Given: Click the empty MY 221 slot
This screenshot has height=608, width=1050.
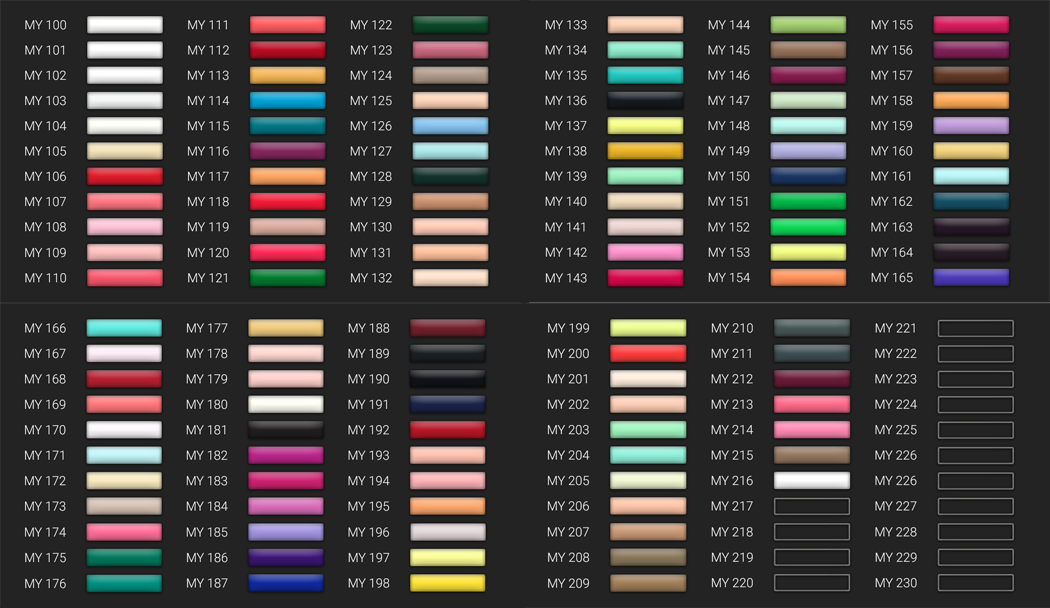Looking at the screenshot, I should tap(976, 328).
